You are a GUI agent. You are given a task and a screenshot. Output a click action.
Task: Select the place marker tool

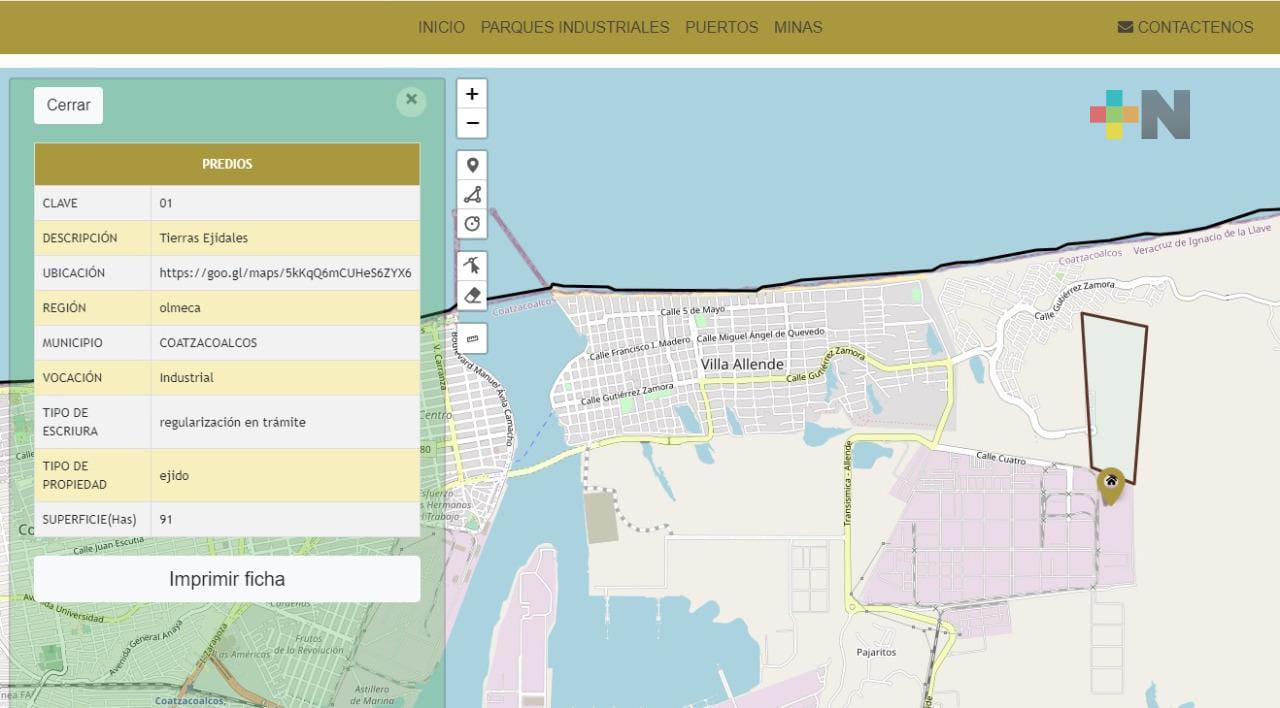[472, 165]
